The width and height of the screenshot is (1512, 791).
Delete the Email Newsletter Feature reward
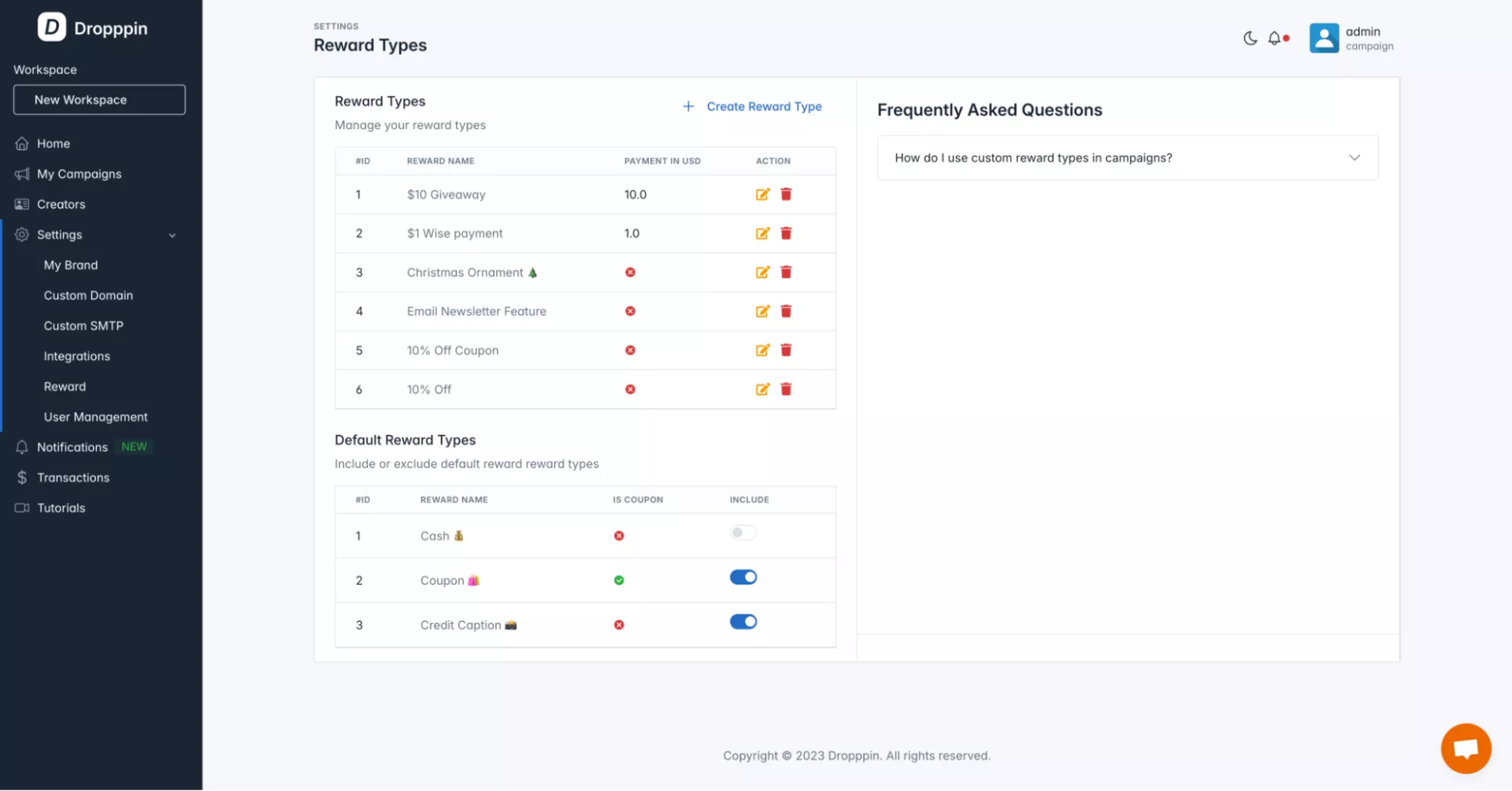[x=786, y=311]
